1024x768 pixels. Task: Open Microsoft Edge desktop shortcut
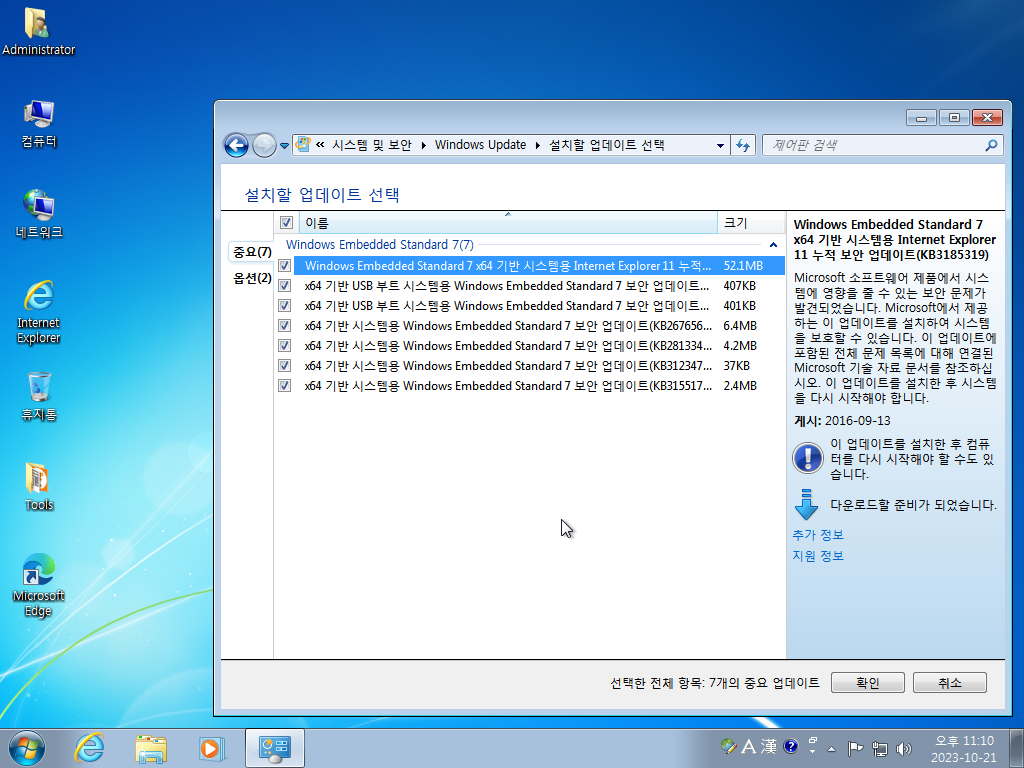click(39, 584)
